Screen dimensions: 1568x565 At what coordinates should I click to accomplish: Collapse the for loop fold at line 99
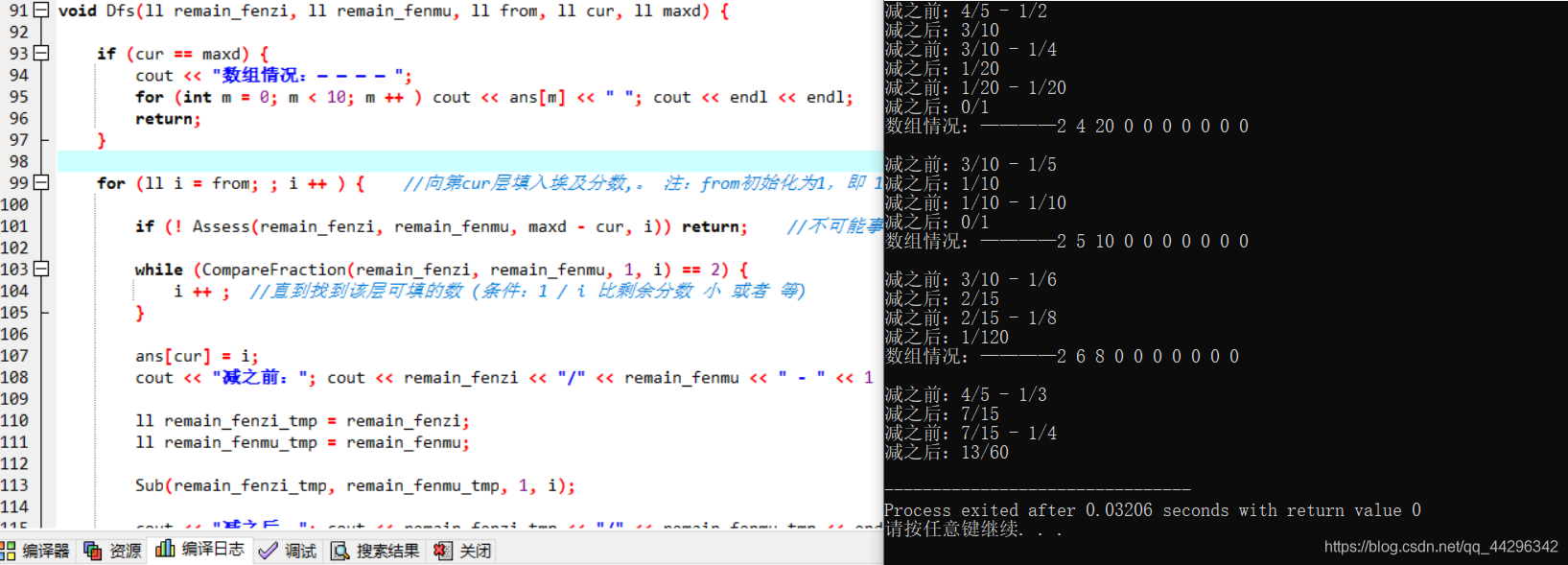[x=41, y=183]
